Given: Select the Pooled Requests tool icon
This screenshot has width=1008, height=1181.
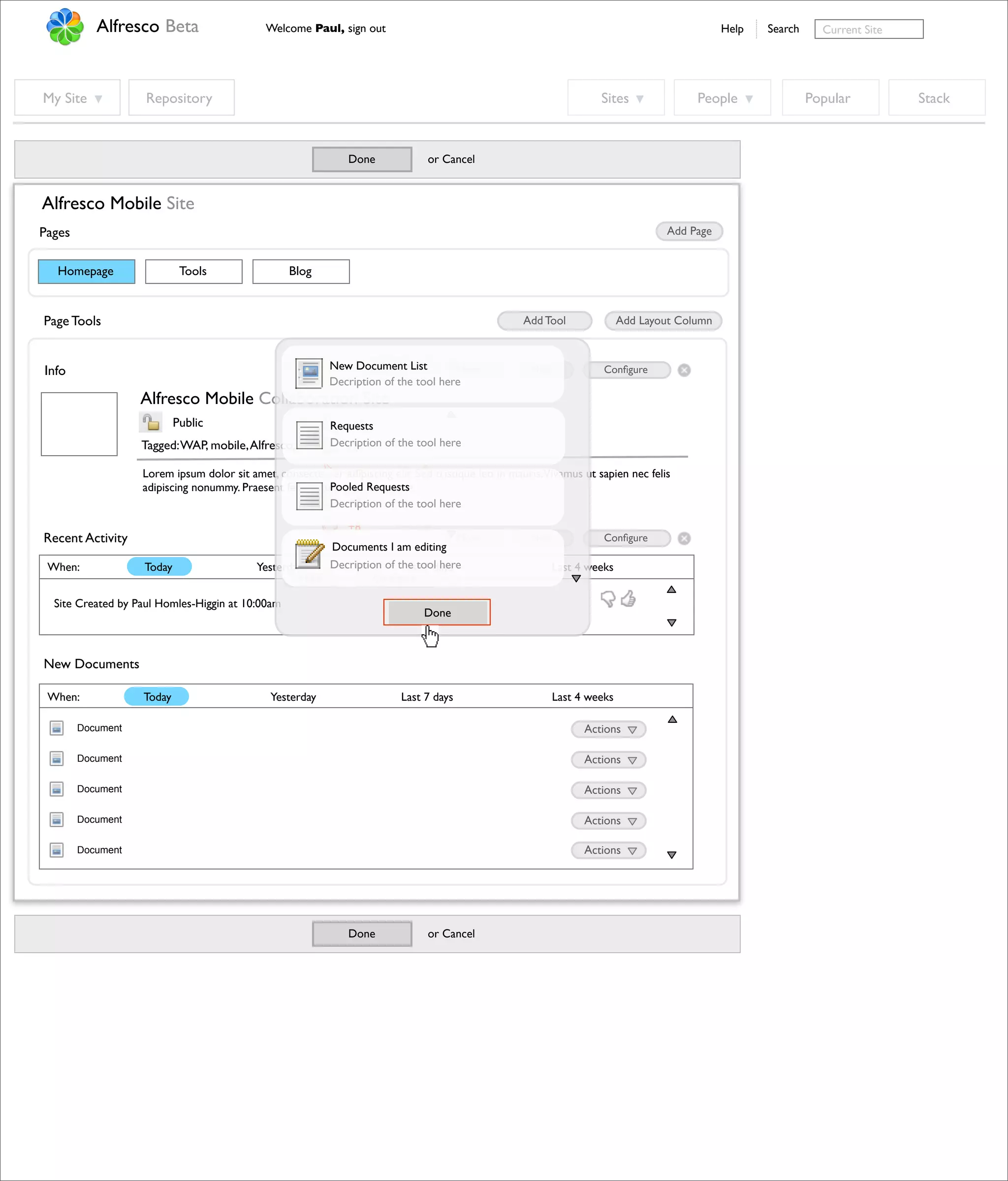Looking at the screenshot, I should [310, 497].
